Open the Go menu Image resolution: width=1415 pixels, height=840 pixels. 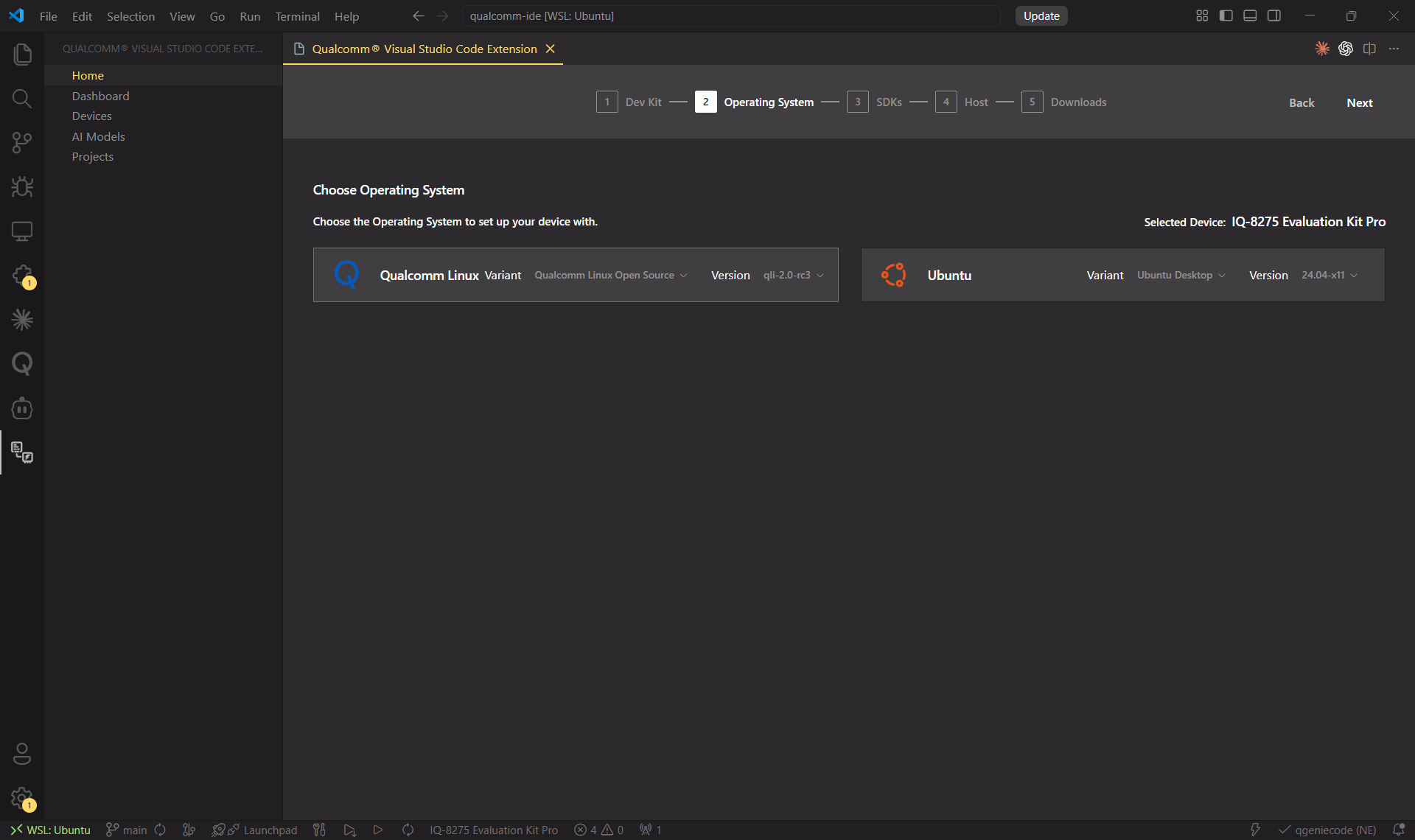pos(217,15)
